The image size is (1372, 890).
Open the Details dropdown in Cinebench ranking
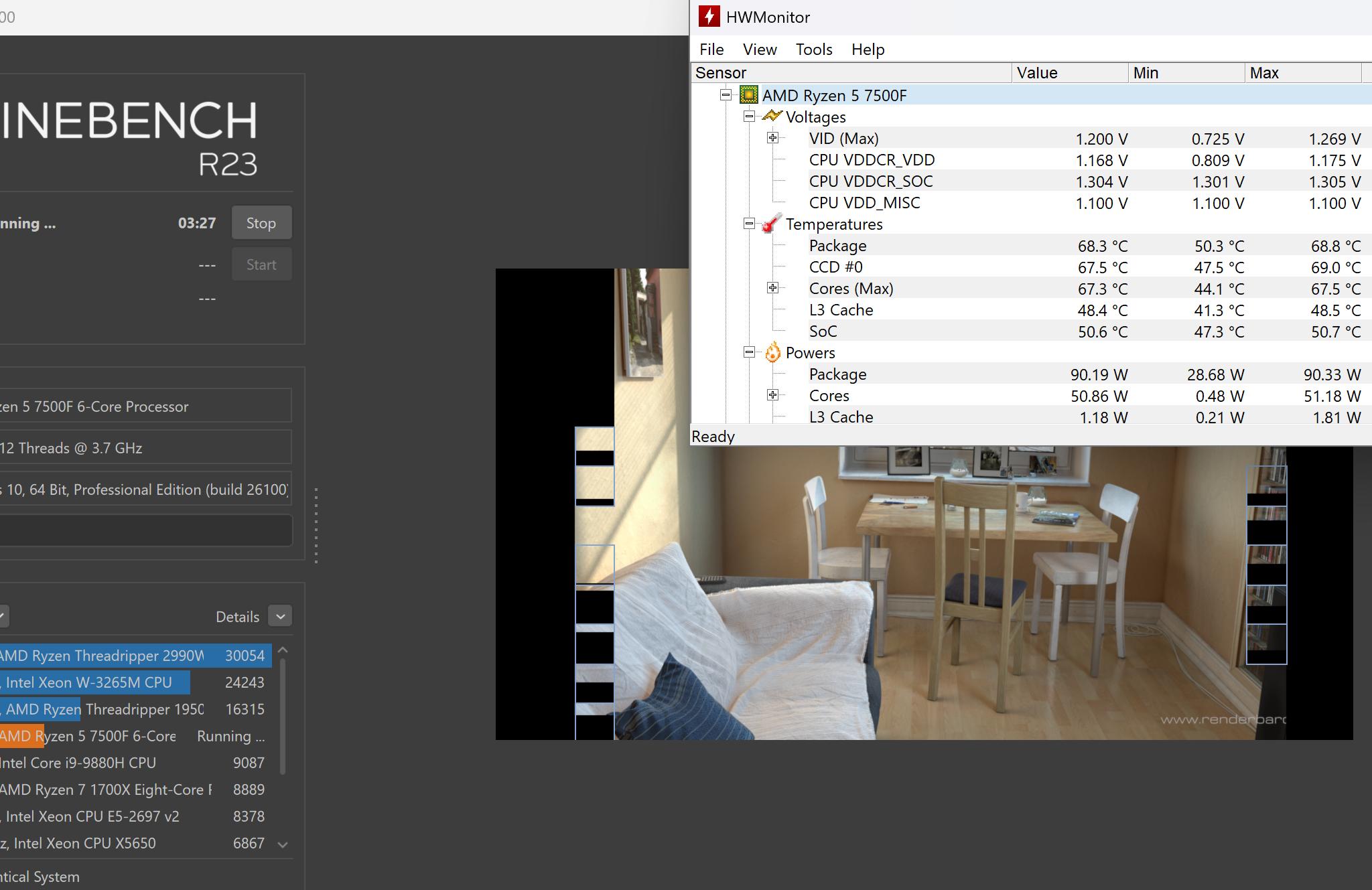pos(280,616)
